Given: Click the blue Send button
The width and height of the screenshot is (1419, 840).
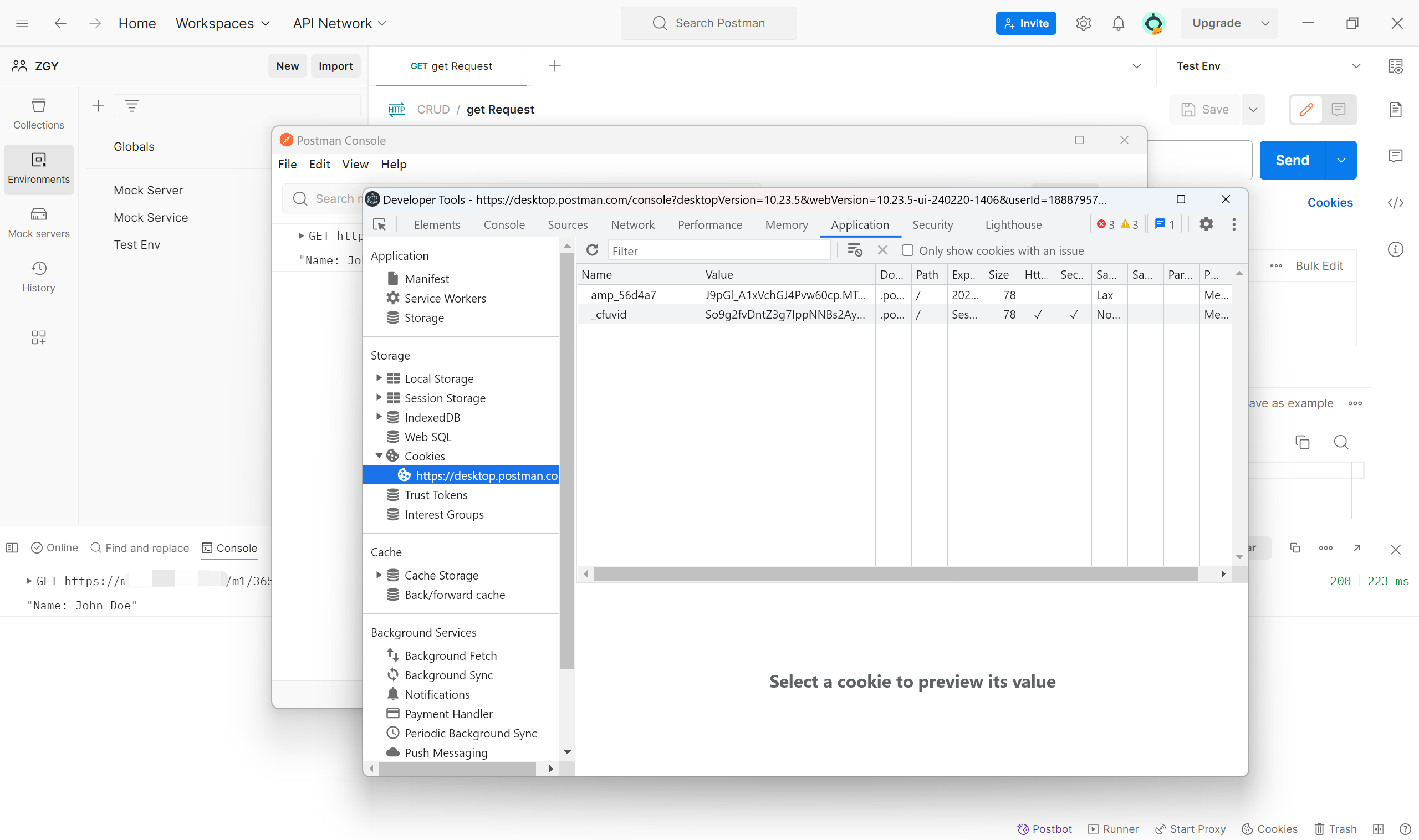Looking at the screenshot, I should point(1292,160).
